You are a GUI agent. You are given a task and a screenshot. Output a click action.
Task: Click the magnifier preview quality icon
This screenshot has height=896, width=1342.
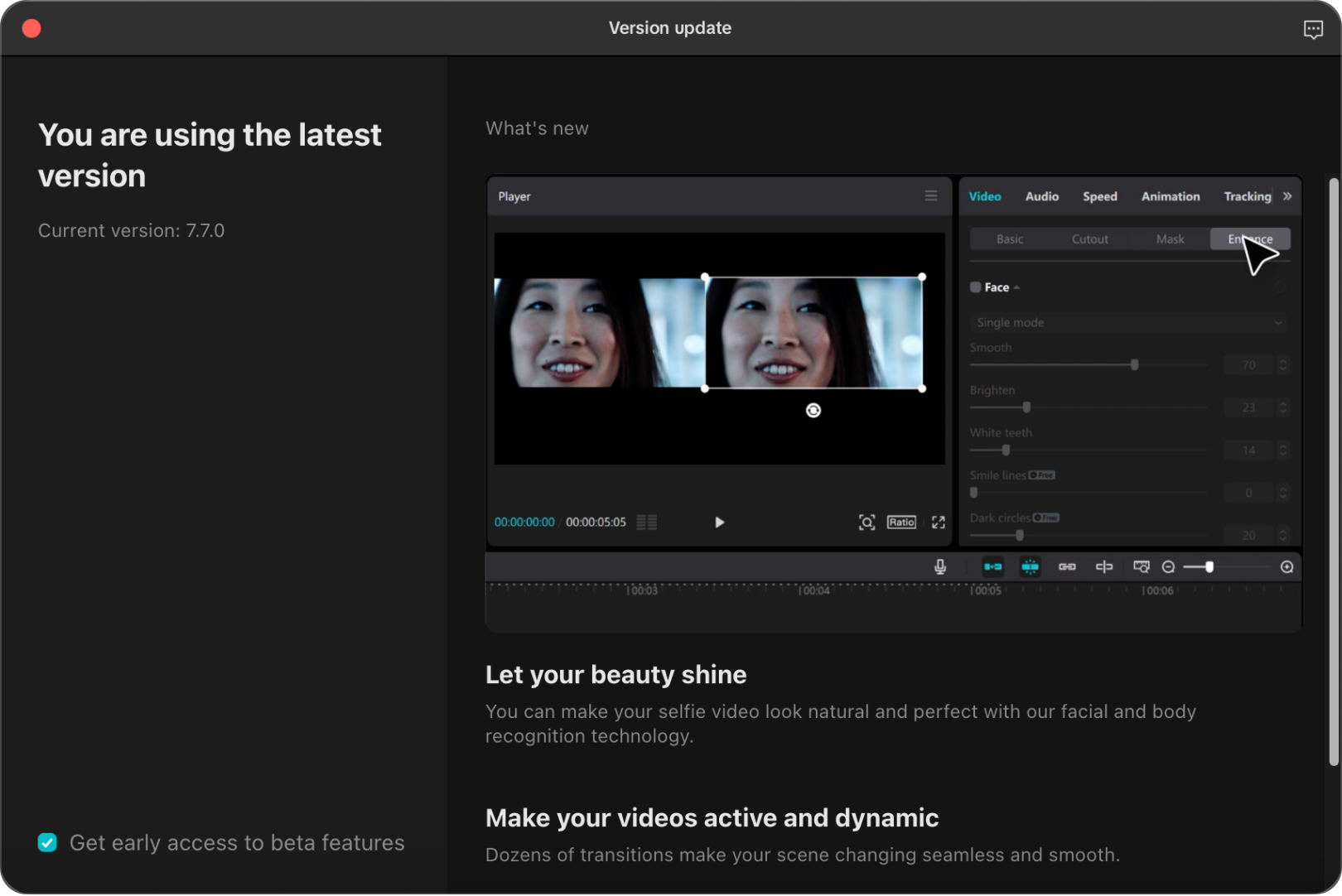click(867, 522)
